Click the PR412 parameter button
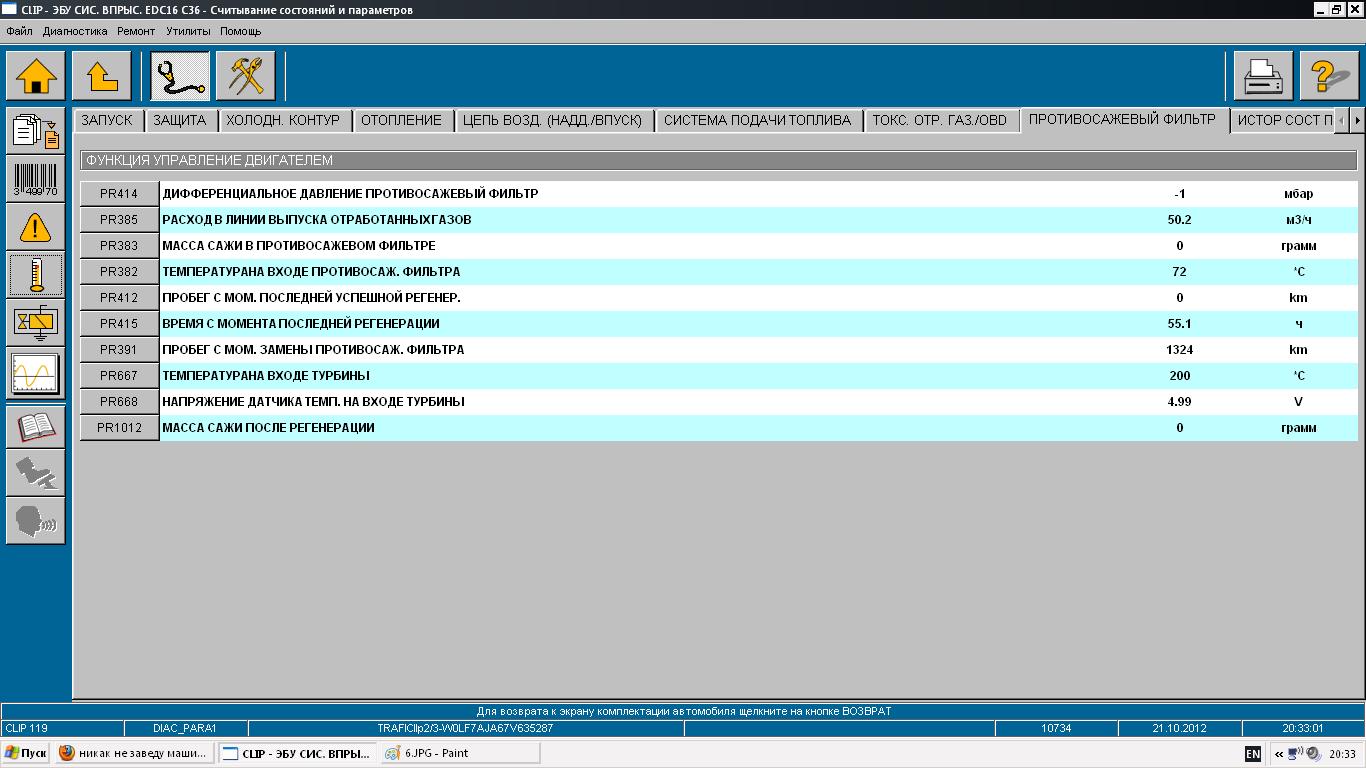This screenshot has width=1366, height=768. 119,298
